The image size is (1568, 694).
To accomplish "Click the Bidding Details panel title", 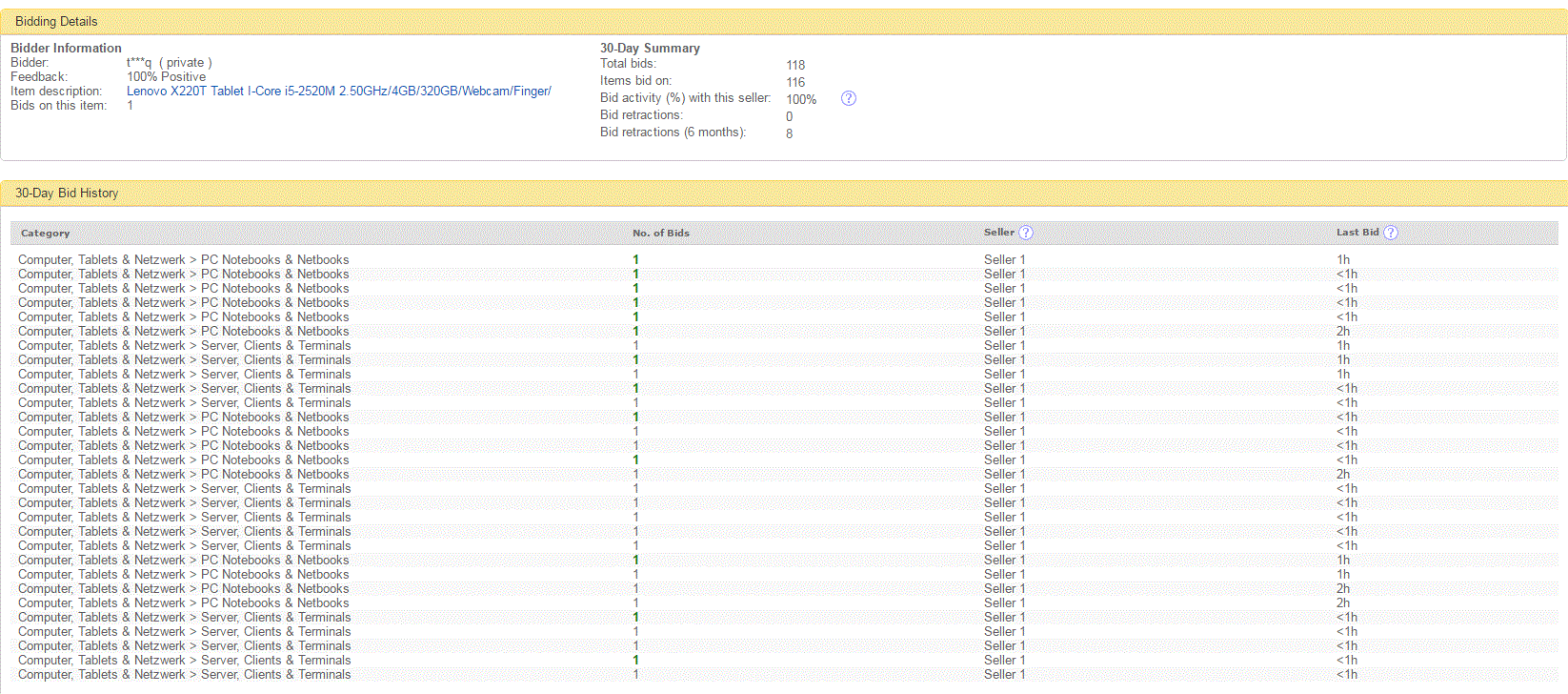I will pos(56,21).
